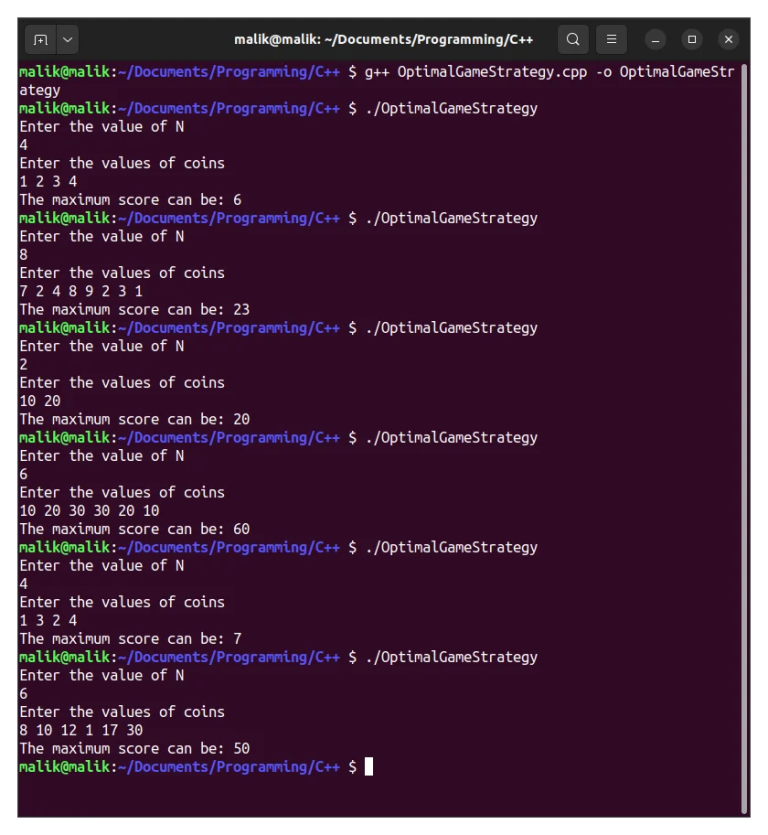Viewport: 768px width, 835px height.
Task: Click the block cursor at the last prompt
Action: pos(368,767)
